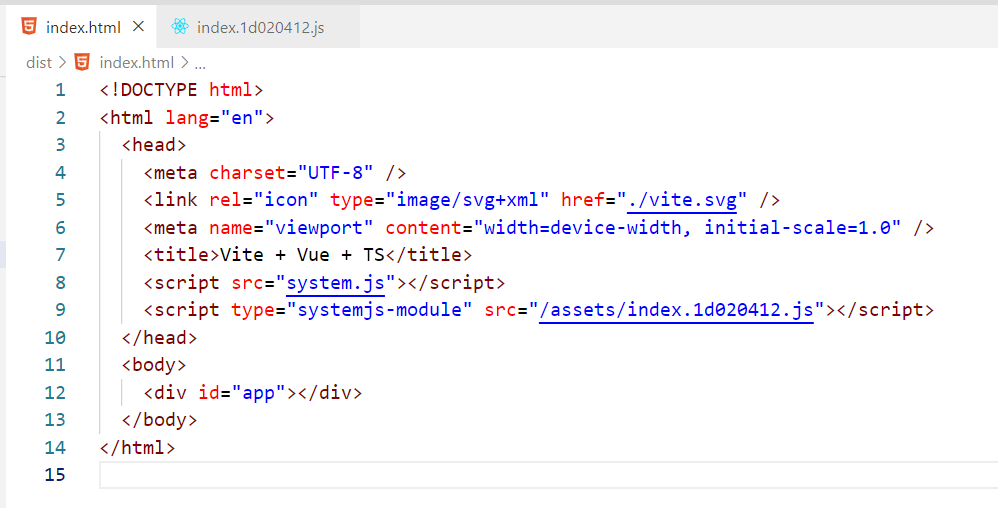Click the HTML5 icon on index.html tab
The height and width of the screenshot is (508, 998).
pyautogui.click(x=29, y=27)
